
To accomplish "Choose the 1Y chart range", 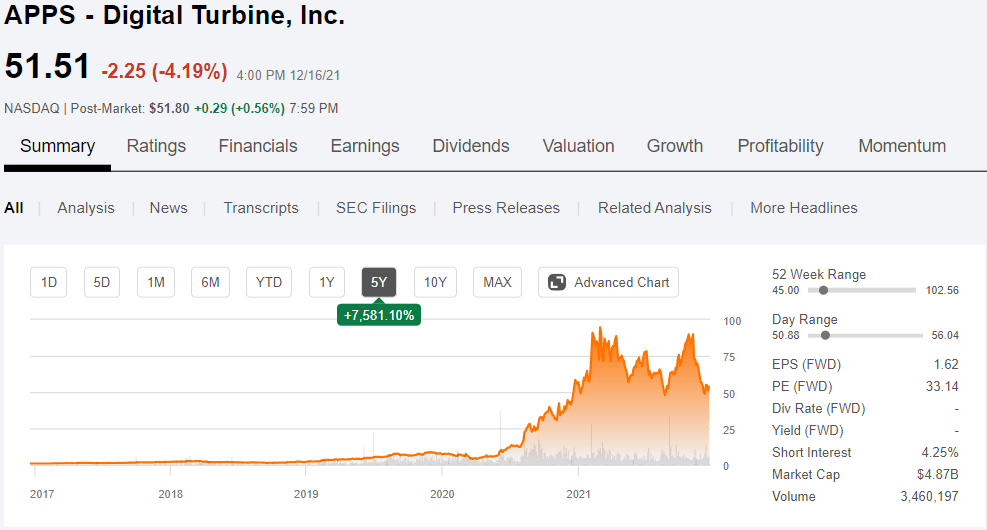I will (x=327, y=282).
